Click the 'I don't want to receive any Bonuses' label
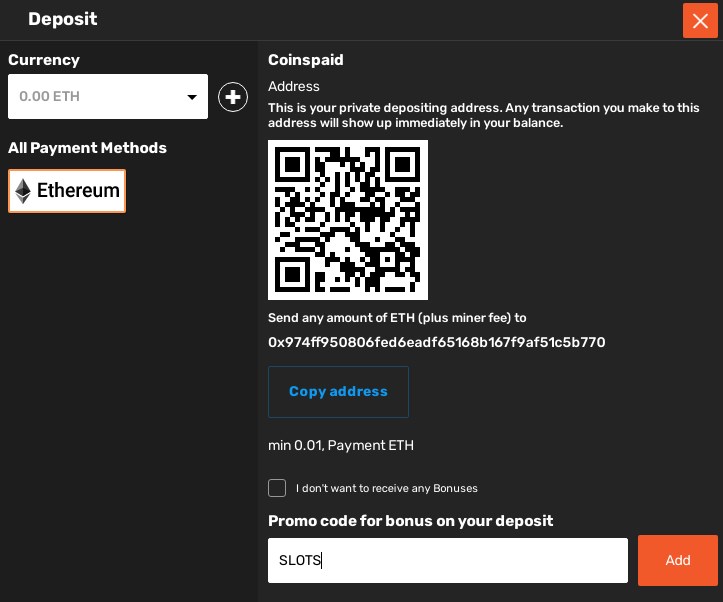This screenshot has height=602, width=723. tap(387, 488)
